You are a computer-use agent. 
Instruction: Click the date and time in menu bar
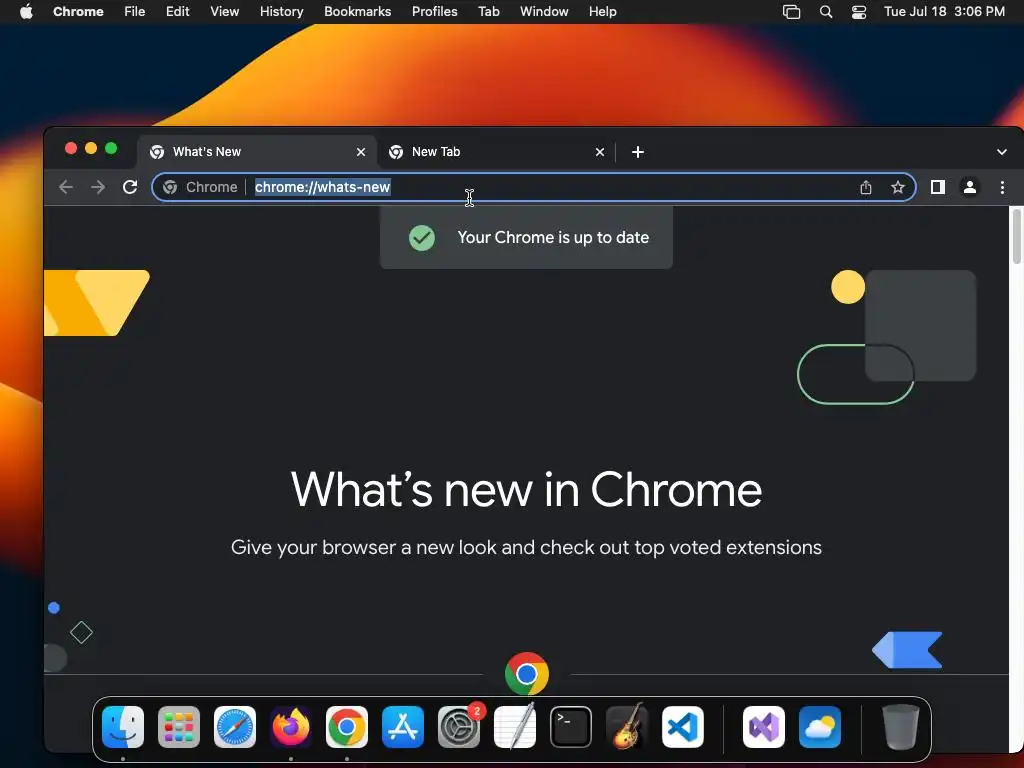(944, 12)
